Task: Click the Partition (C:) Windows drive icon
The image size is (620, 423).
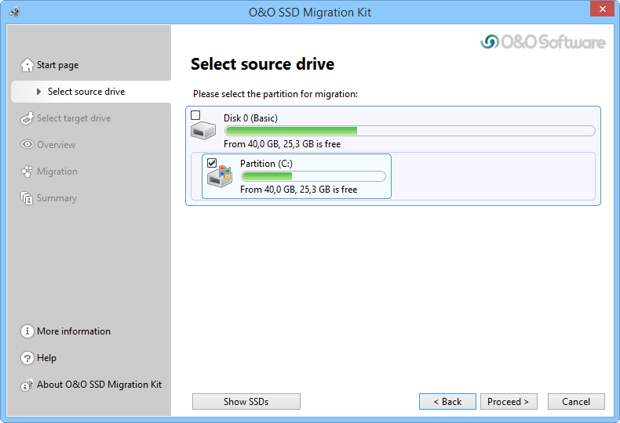Action: (x=220, y=177)
